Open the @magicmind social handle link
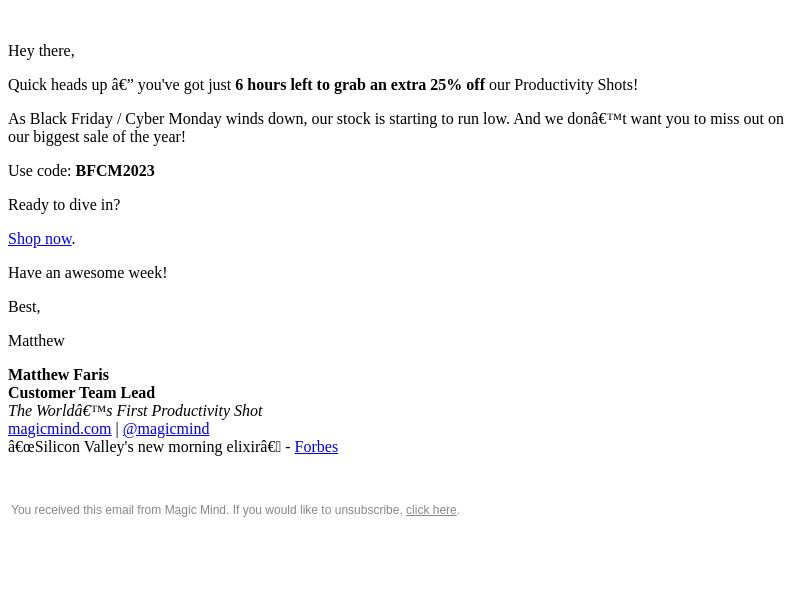The image size is (800, 600). 166,429
